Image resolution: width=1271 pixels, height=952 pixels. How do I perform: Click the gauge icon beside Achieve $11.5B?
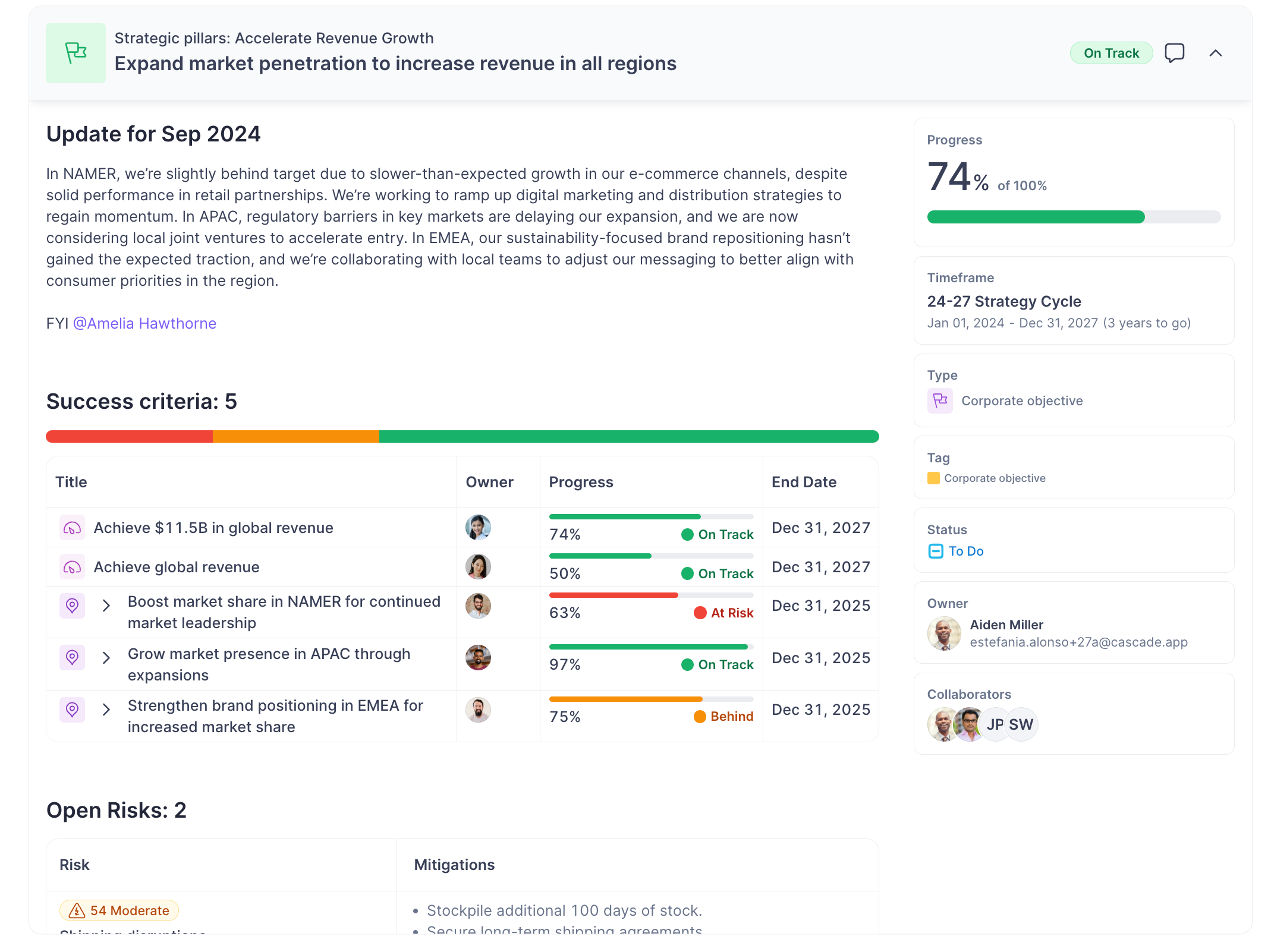click(x=72, y=528)
